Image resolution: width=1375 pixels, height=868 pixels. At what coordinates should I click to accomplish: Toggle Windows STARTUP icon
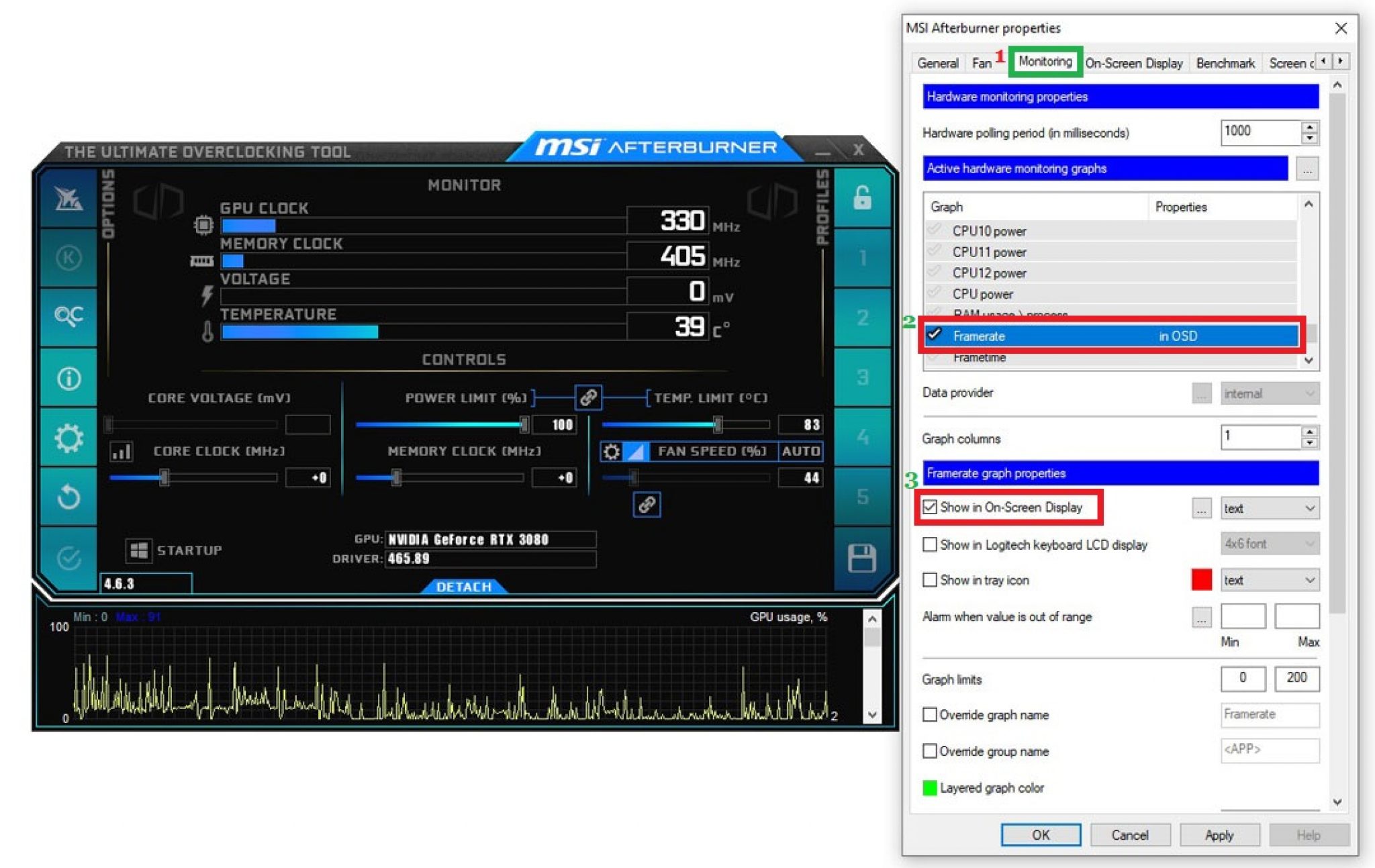pos(139,550)
